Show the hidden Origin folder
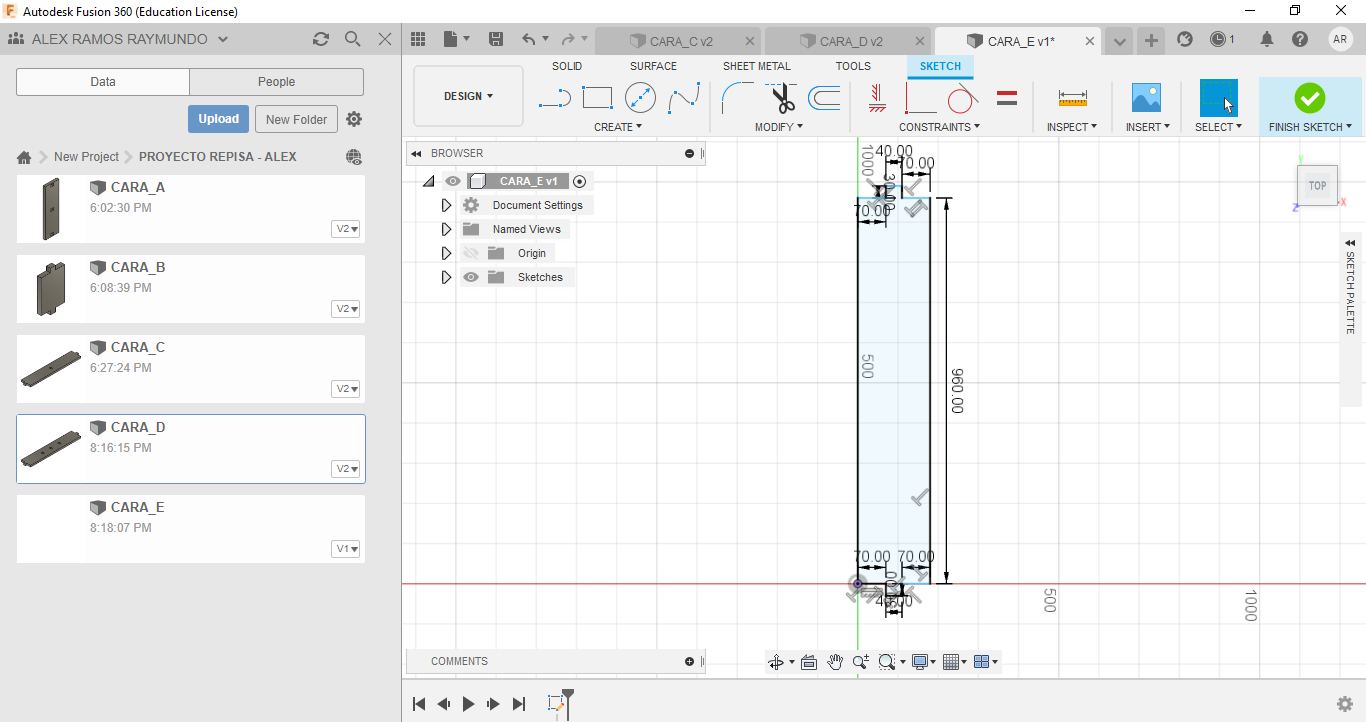 click(471, 253)
